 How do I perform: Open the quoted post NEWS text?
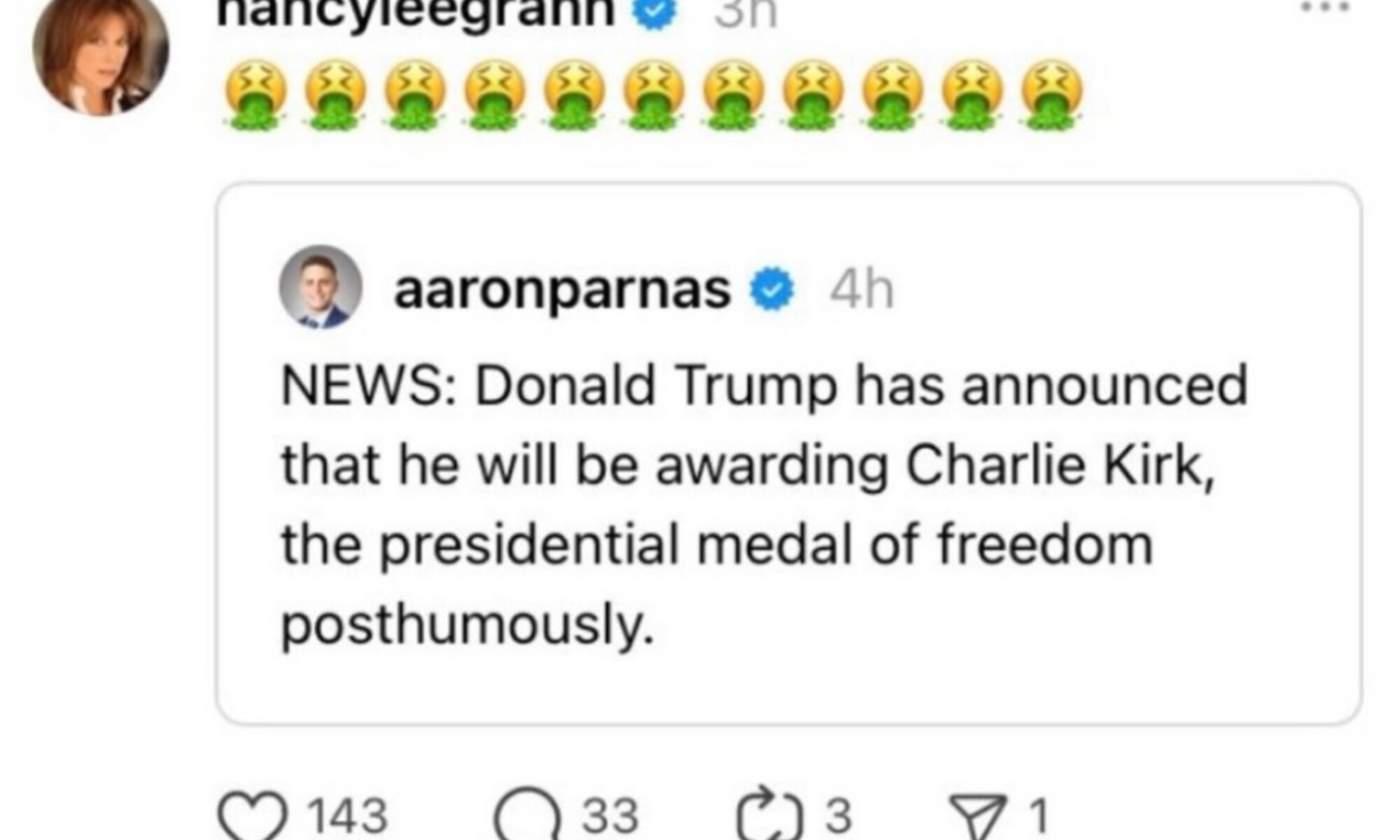pos(764,504)
